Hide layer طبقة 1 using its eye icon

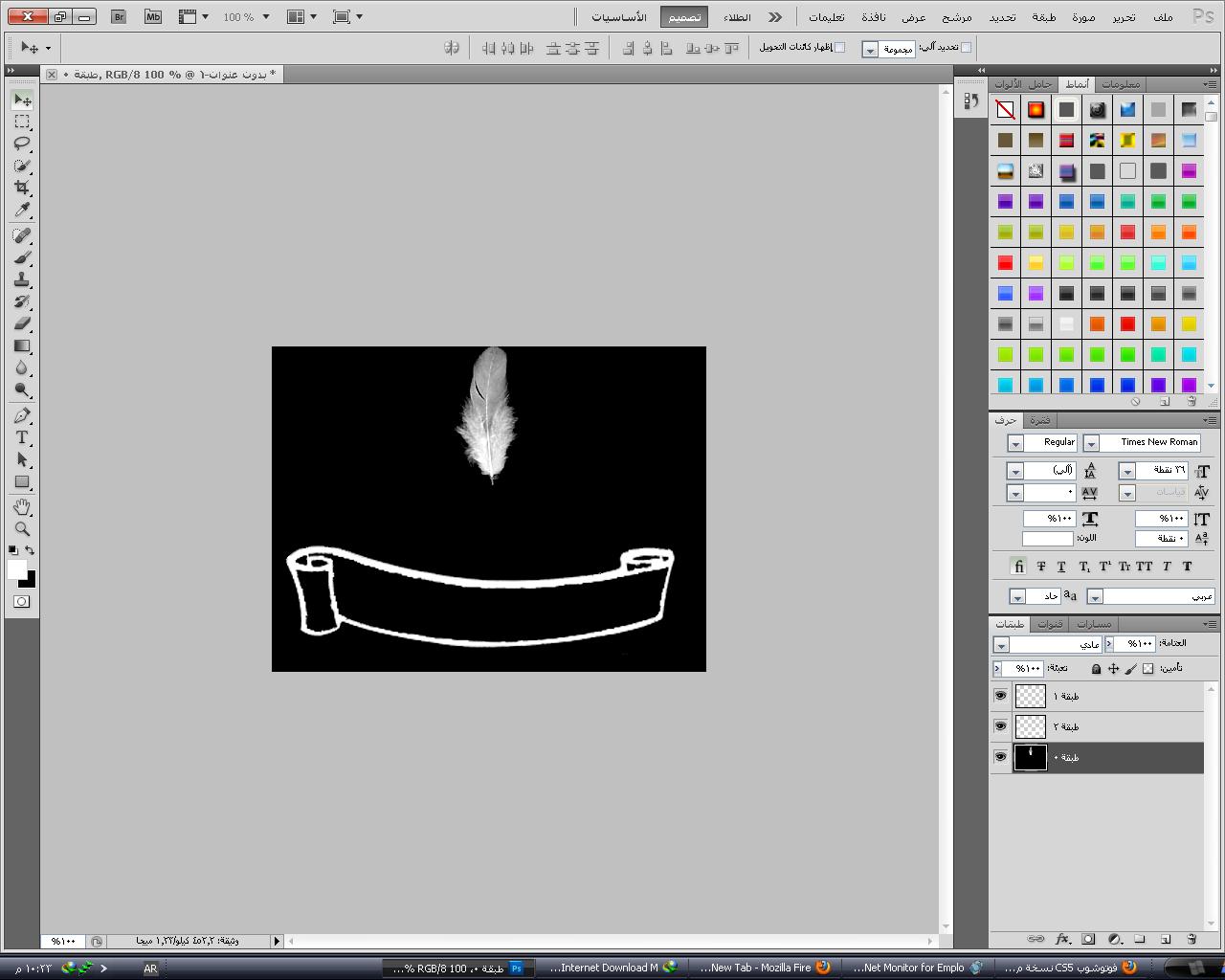click(x=1000, y=696)
